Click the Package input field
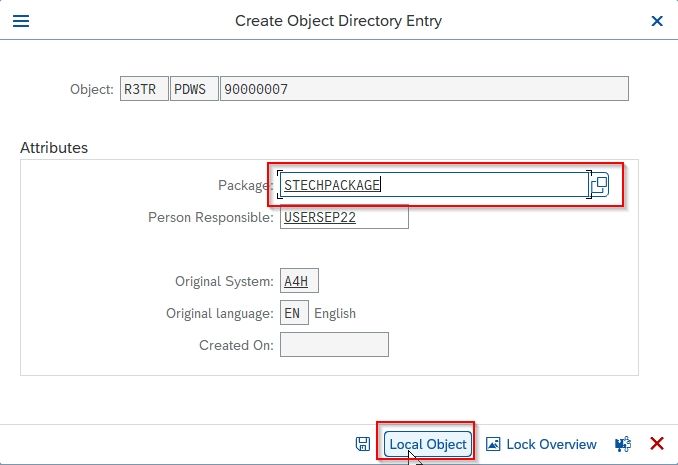Image resolution: width=678 pixels, height=465 pixels. coord(434,185)
